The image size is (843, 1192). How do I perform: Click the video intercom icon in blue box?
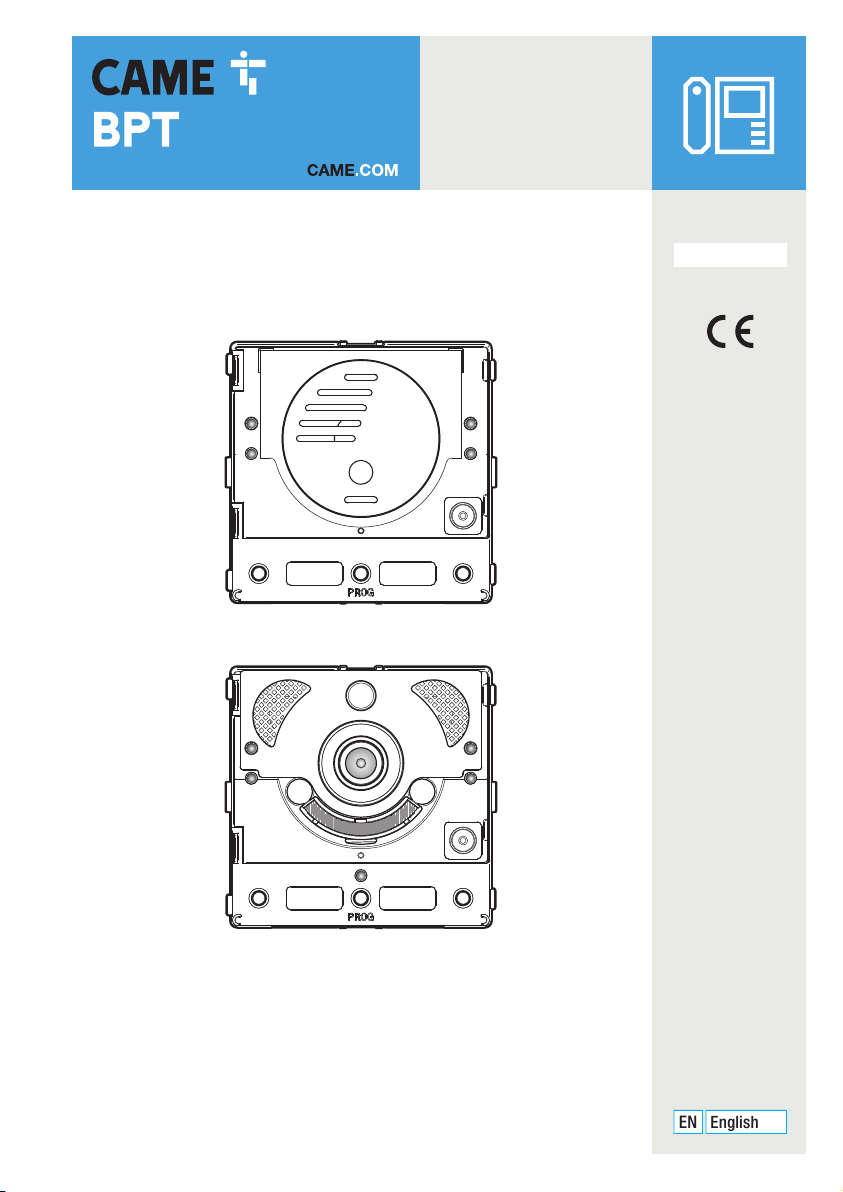click(728, 115)
